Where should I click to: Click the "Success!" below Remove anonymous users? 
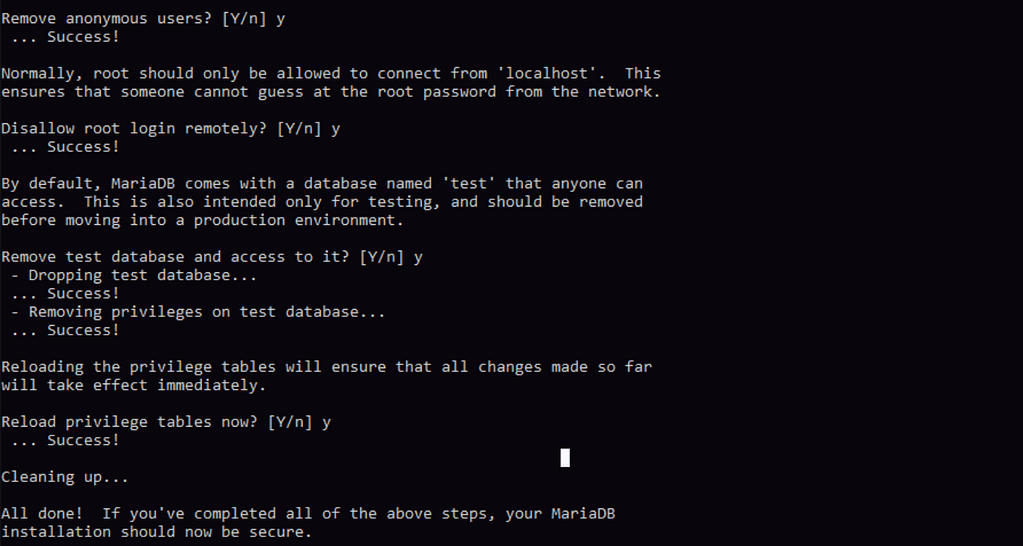click(83, 37)
